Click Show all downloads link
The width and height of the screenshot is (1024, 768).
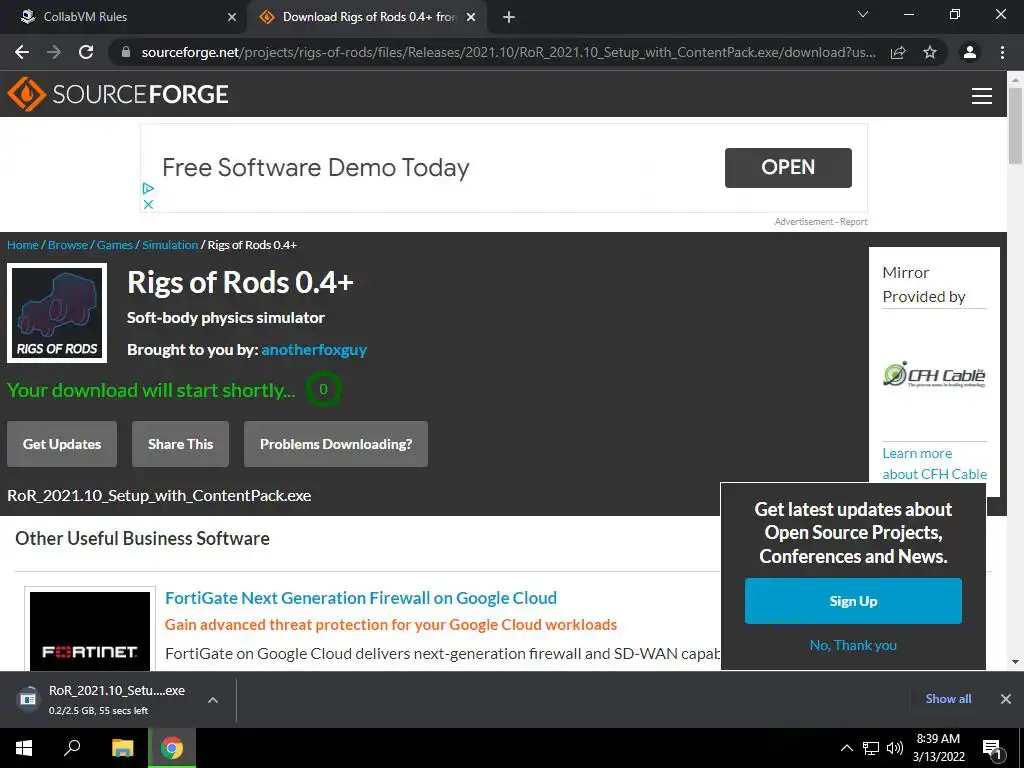point(948,699)
